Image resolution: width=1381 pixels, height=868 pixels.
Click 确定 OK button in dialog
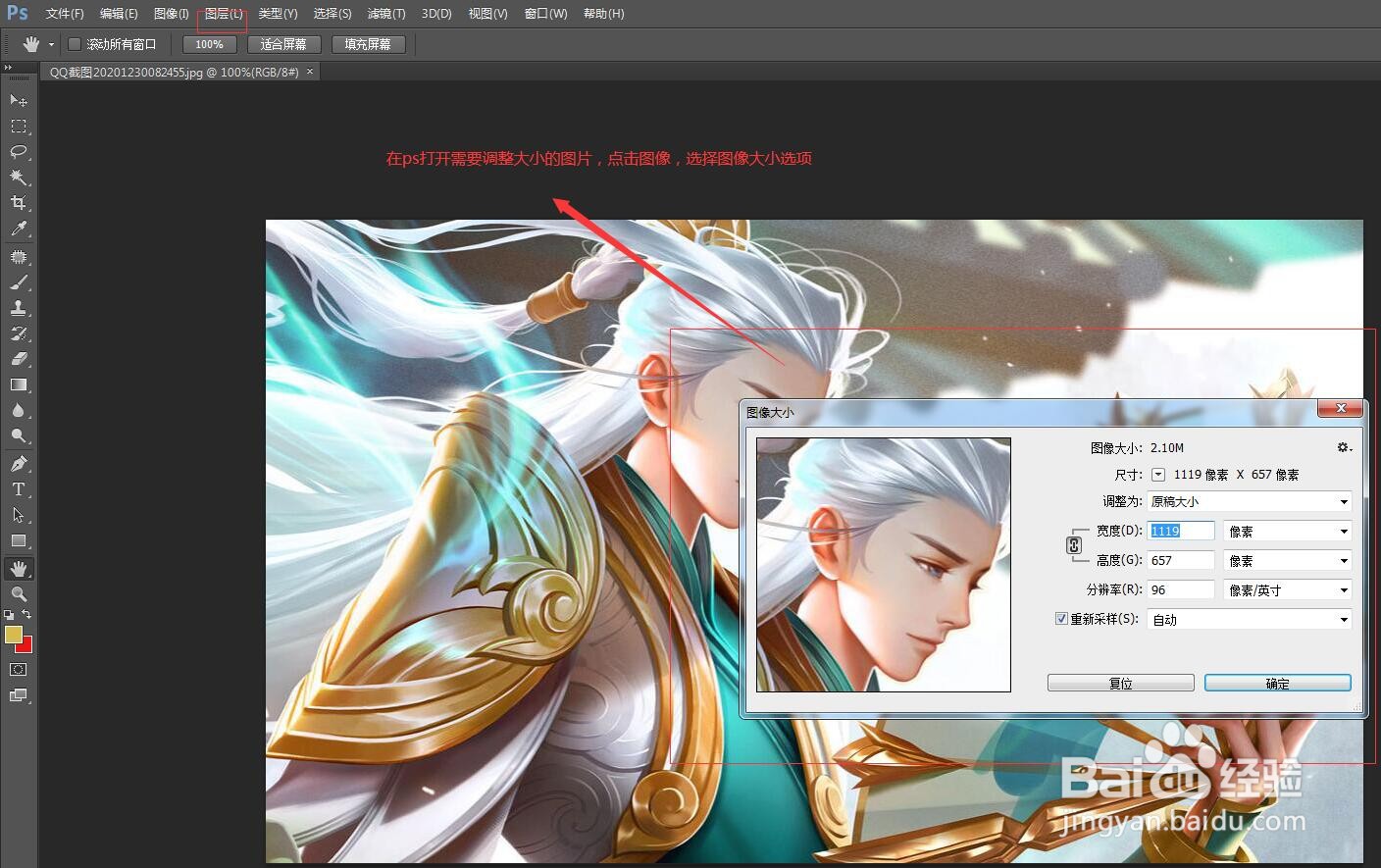(1278, 683)
